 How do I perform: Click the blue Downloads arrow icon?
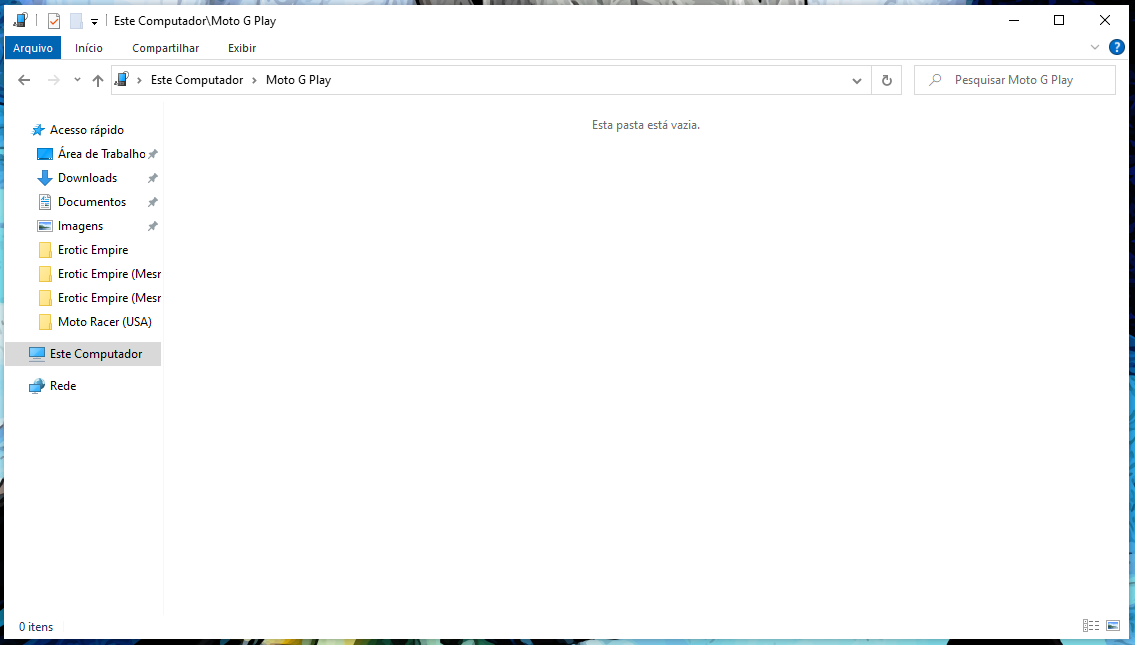point(45,178)
